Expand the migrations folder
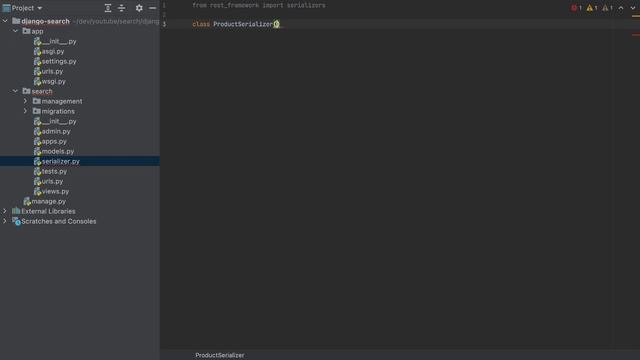This screenshot has height=360, width=640. click(x=25, y=111)
